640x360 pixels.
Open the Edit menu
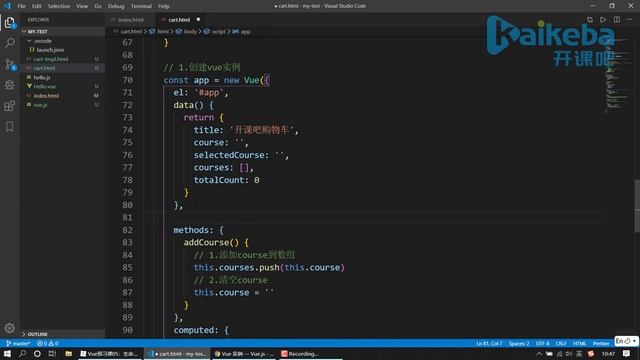(37, 6)
